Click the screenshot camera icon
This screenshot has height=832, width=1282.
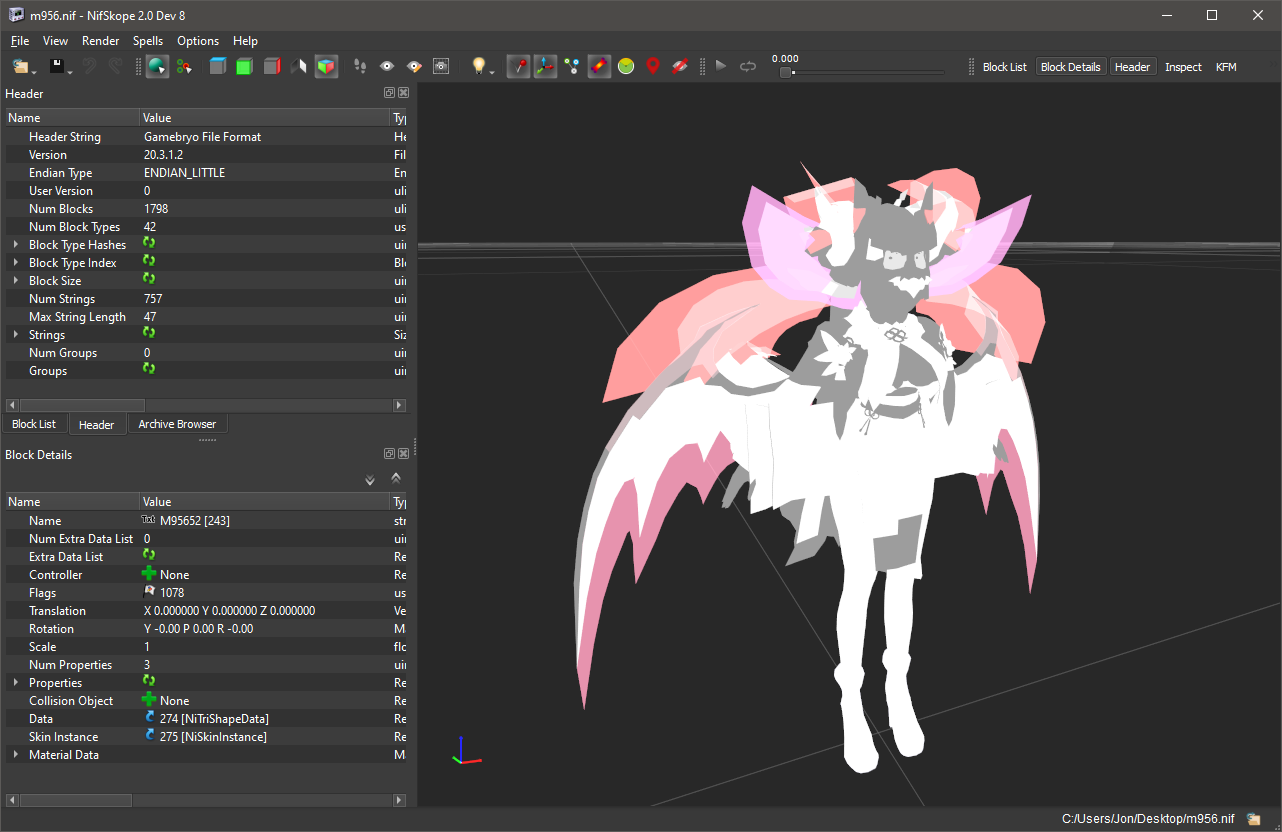(440, 66)
